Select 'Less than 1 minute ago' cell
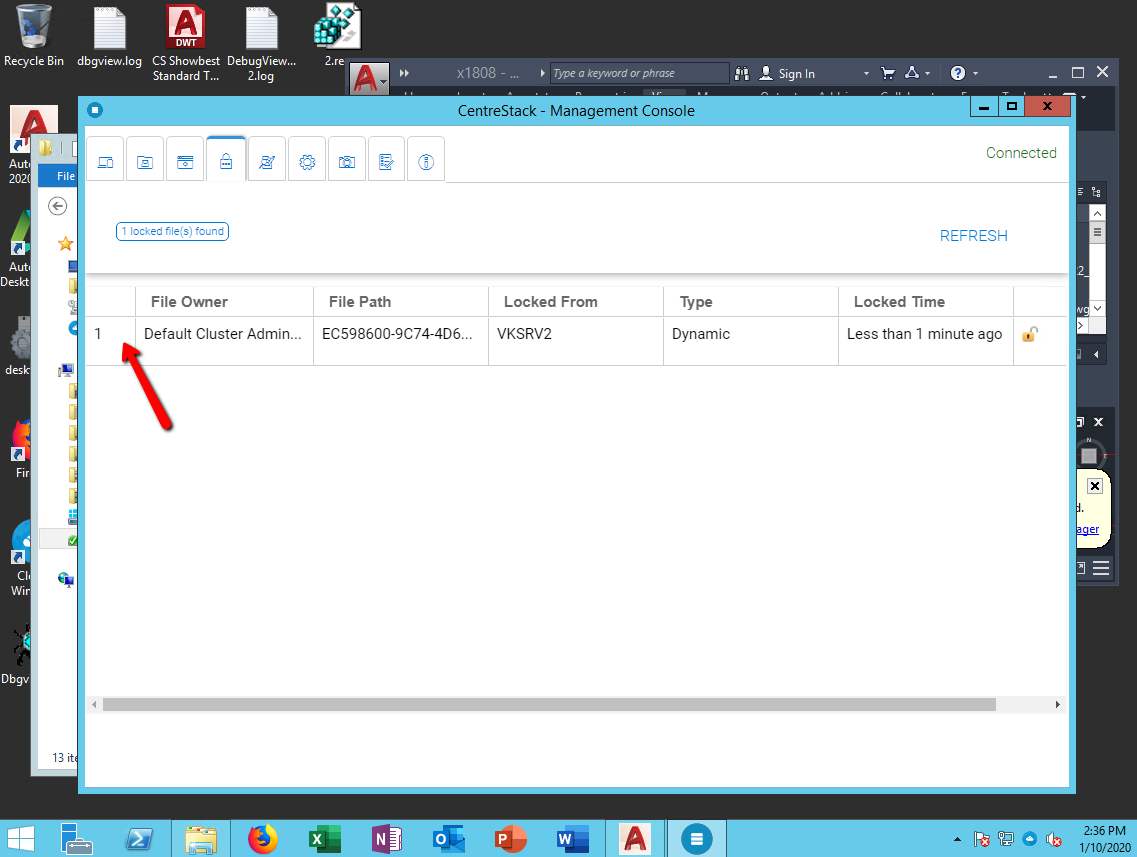The image size is (1137, 857). (925, 341)
